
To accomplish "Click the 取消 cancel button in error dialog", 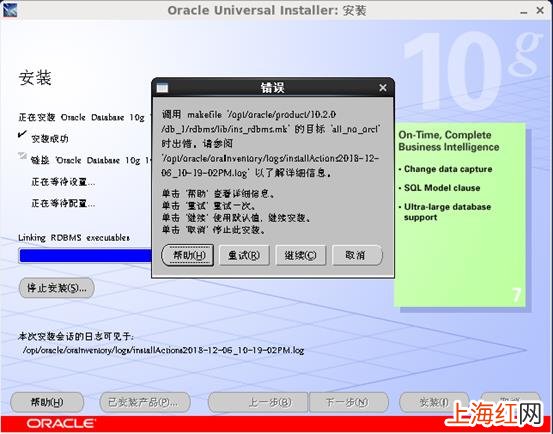I will (357, 255).
